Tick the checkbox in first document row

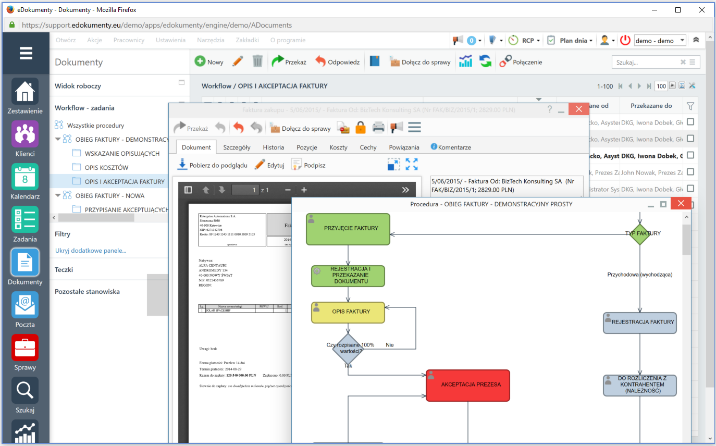(x=690, y=122)
